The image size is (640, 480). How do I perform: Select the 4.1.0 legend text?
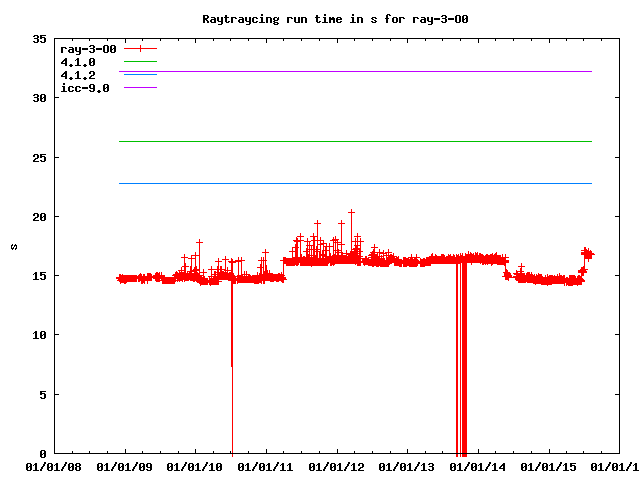[78, 62]
